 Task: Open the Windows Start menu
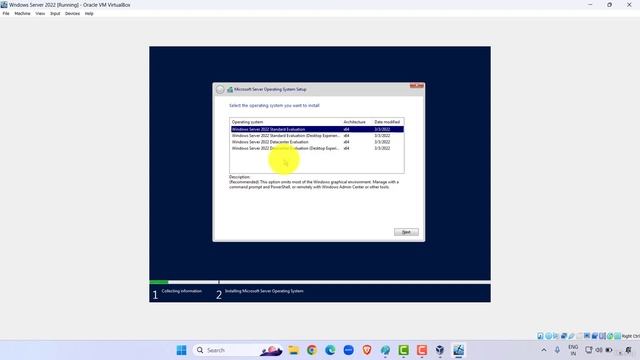click(182, 350)
